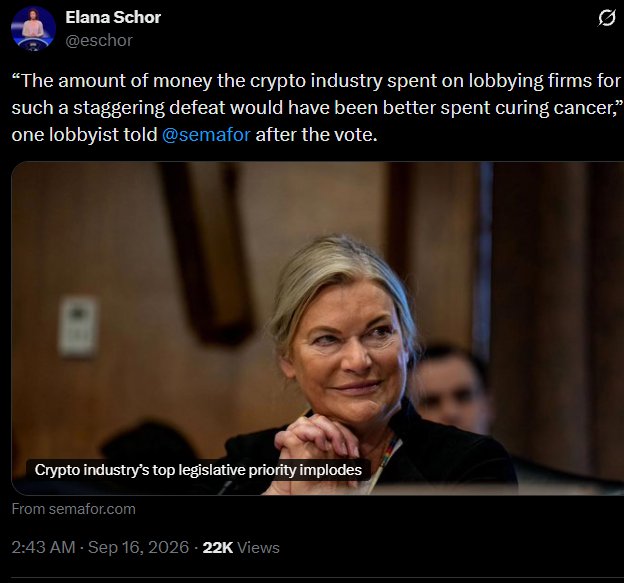
Task: Open the Semafor article preview image
Action: coord(318,328)
